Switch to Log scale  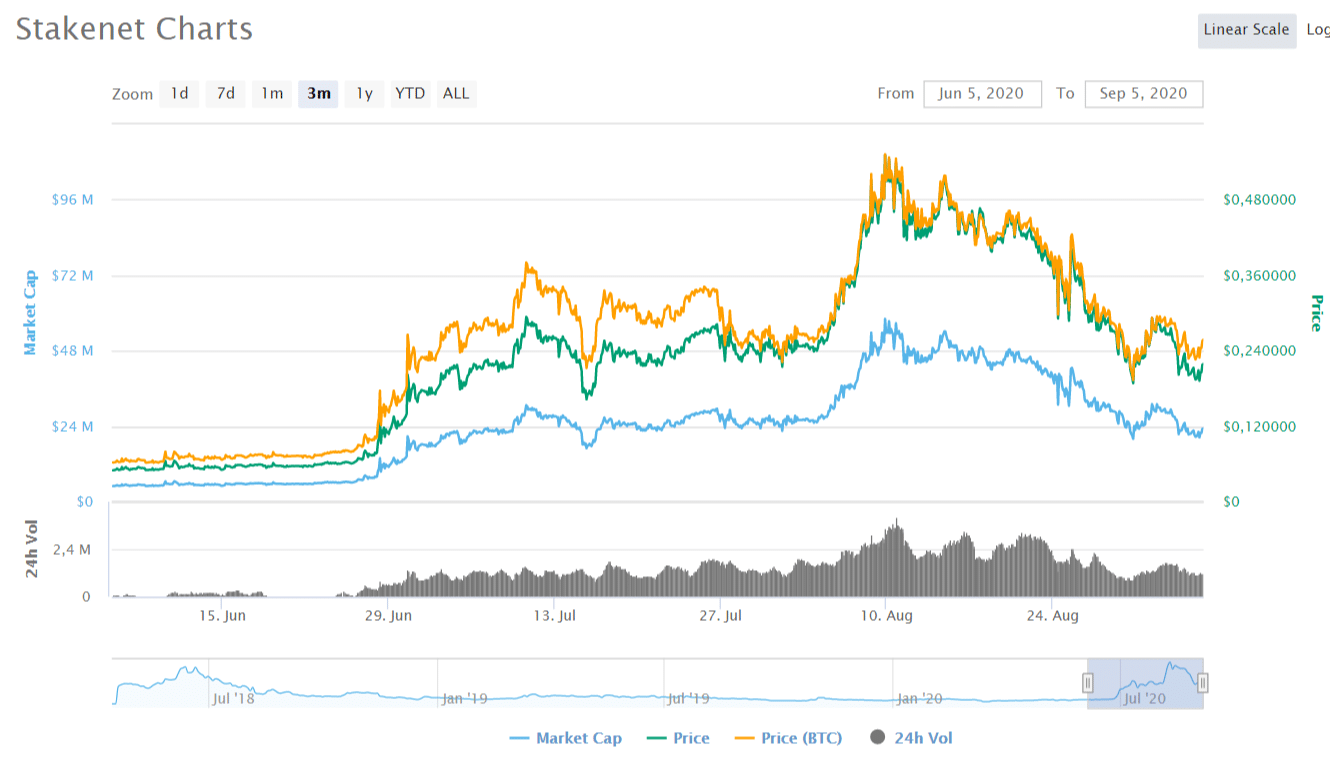(x=1317, y=30)
